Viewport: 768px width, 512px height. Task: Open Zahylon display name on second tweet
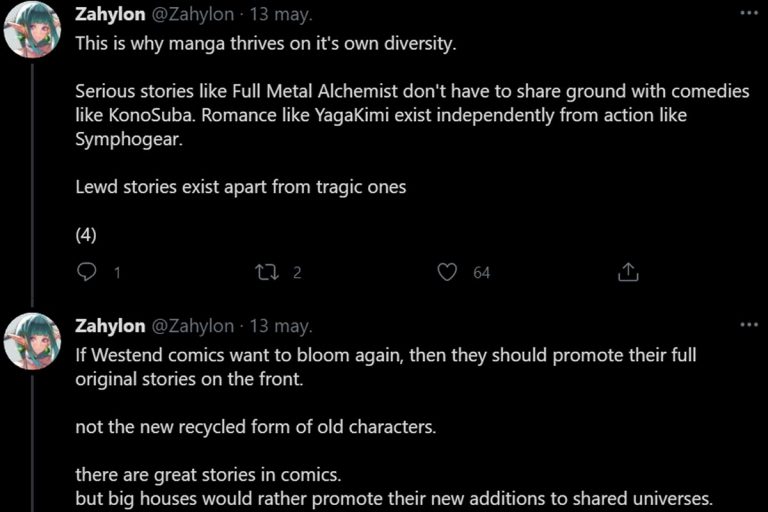110,326
